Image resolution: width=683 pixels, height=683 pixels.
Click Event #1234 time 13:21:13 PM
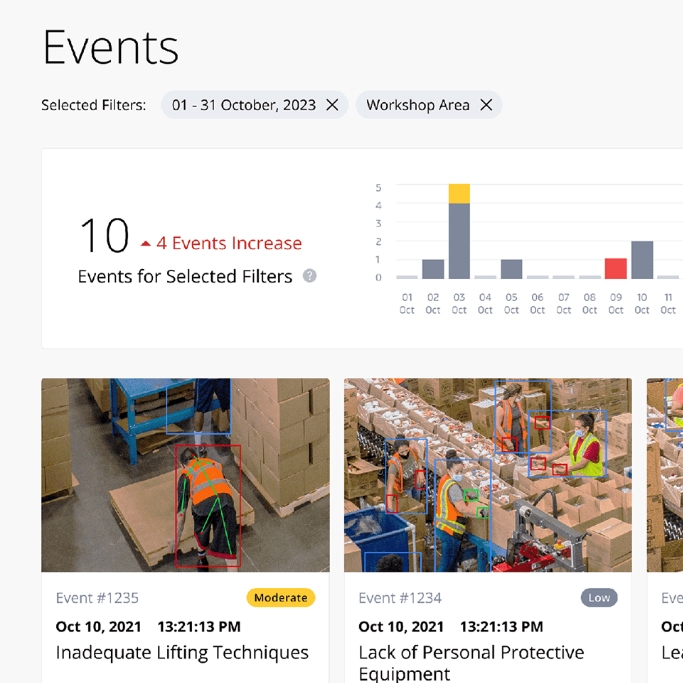501,626
